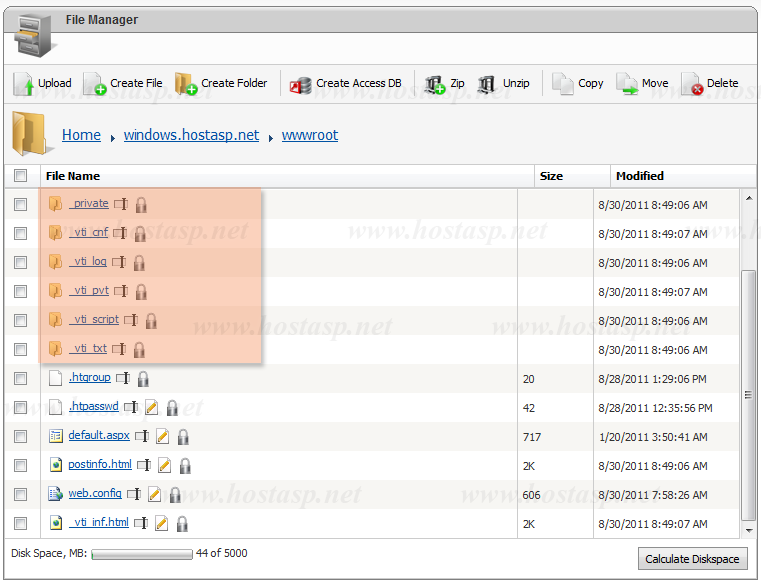Viewport: 761px width, 582px height.
Task: Select the checkbox beside postinfo.html
Action: tap(21, 465)
